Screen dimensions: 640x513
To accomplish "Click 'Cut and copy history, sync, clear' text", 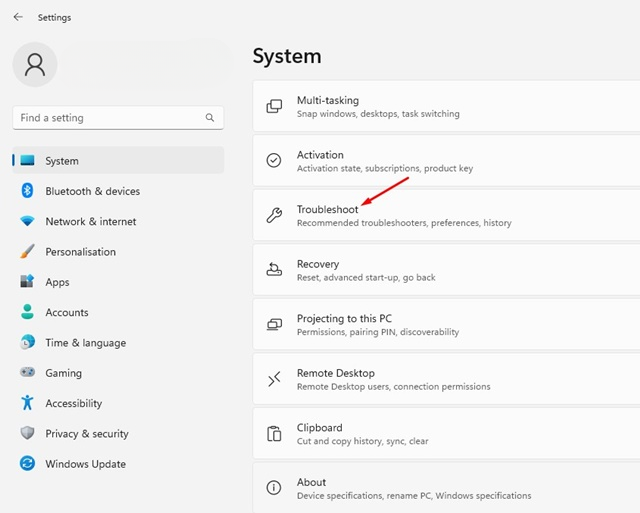I will coord(362,441).
